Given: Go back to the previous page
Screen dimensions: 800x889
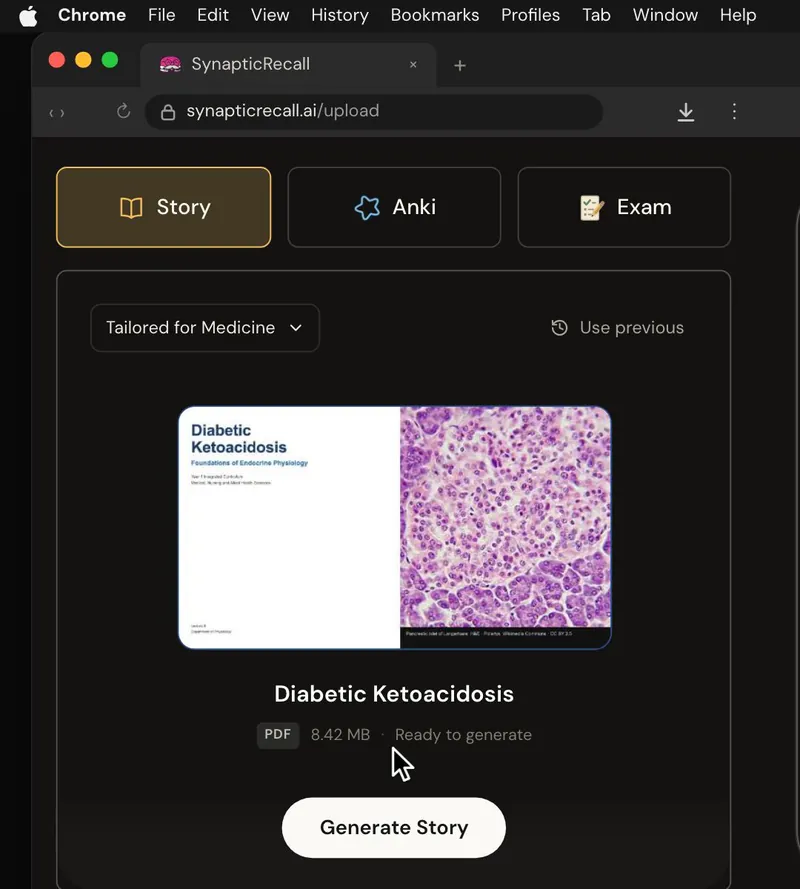Looking at the screenshot, I should click(51, 113).
